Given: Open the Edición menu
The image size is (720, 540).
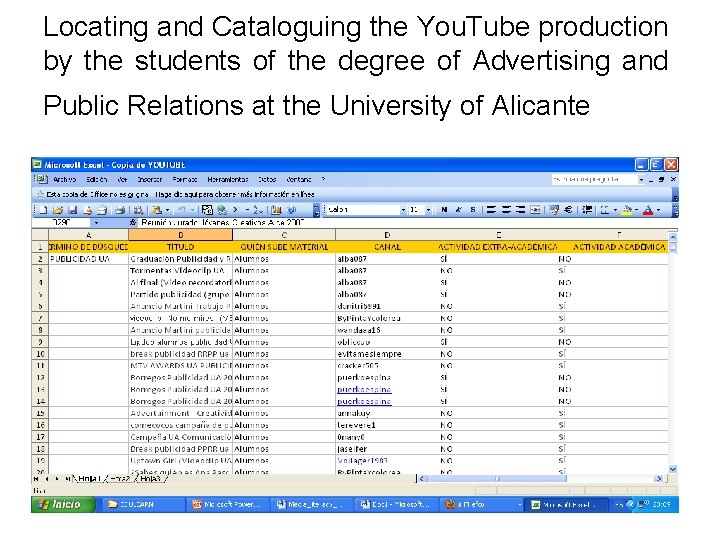Looking at the screenshot, I should [x=96, y=180].
